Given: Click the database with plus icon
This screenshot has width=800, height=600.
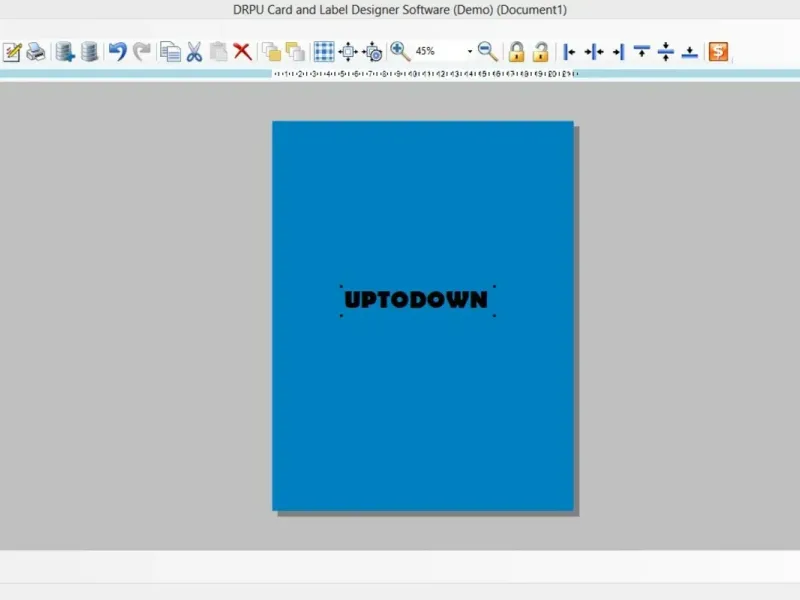Looking at the screenshot, I should click(x=65, y=52).
